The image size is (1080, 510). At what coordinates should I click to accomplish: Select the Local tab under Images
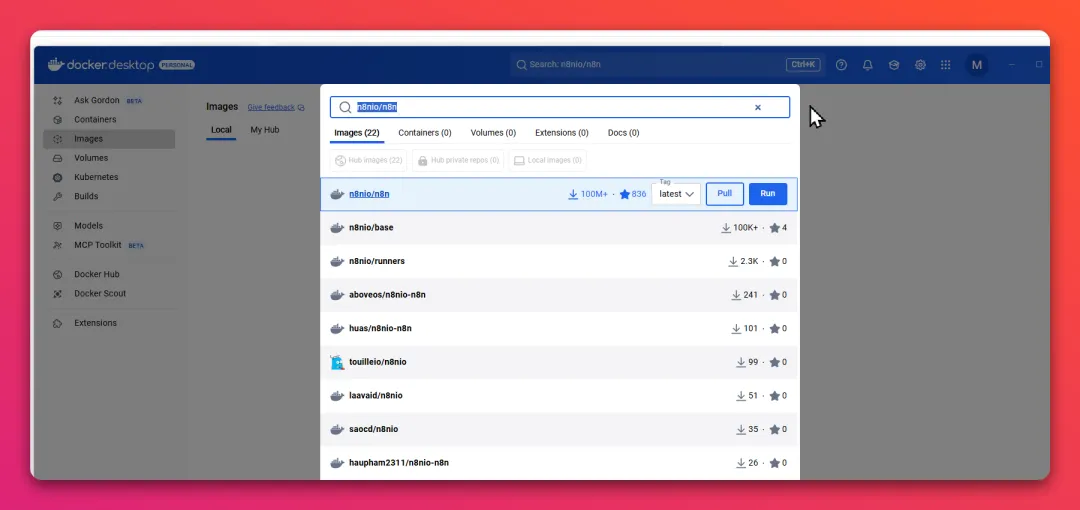click(221, 130)
